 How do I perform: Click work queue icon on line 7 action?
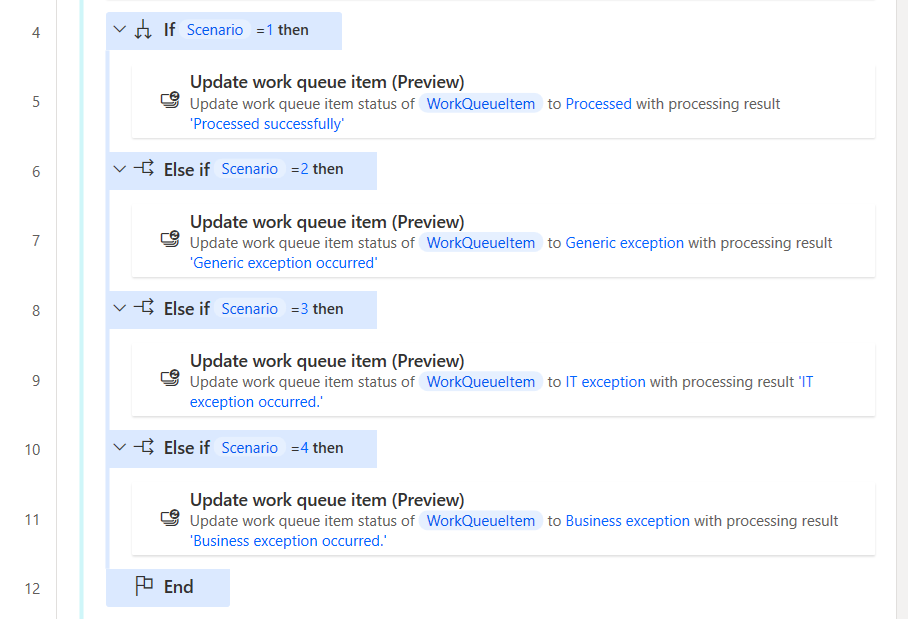[170, 239]
